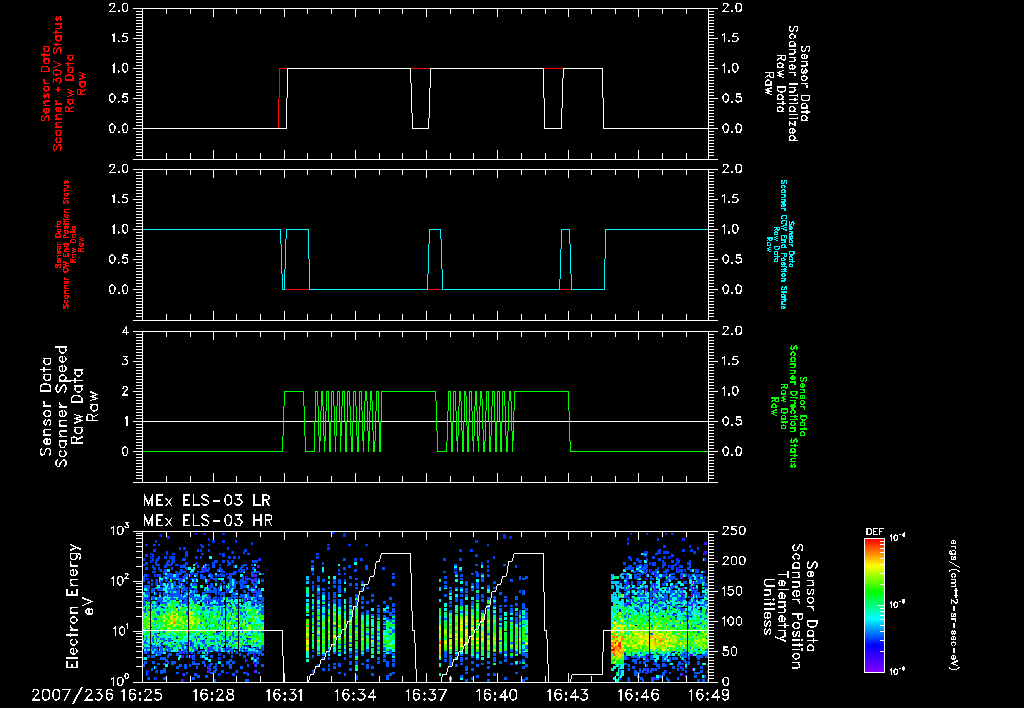Viewport: 1024px width, 708px height.
Task: Click the 16:49 end time label
Action: pos(708,696)
